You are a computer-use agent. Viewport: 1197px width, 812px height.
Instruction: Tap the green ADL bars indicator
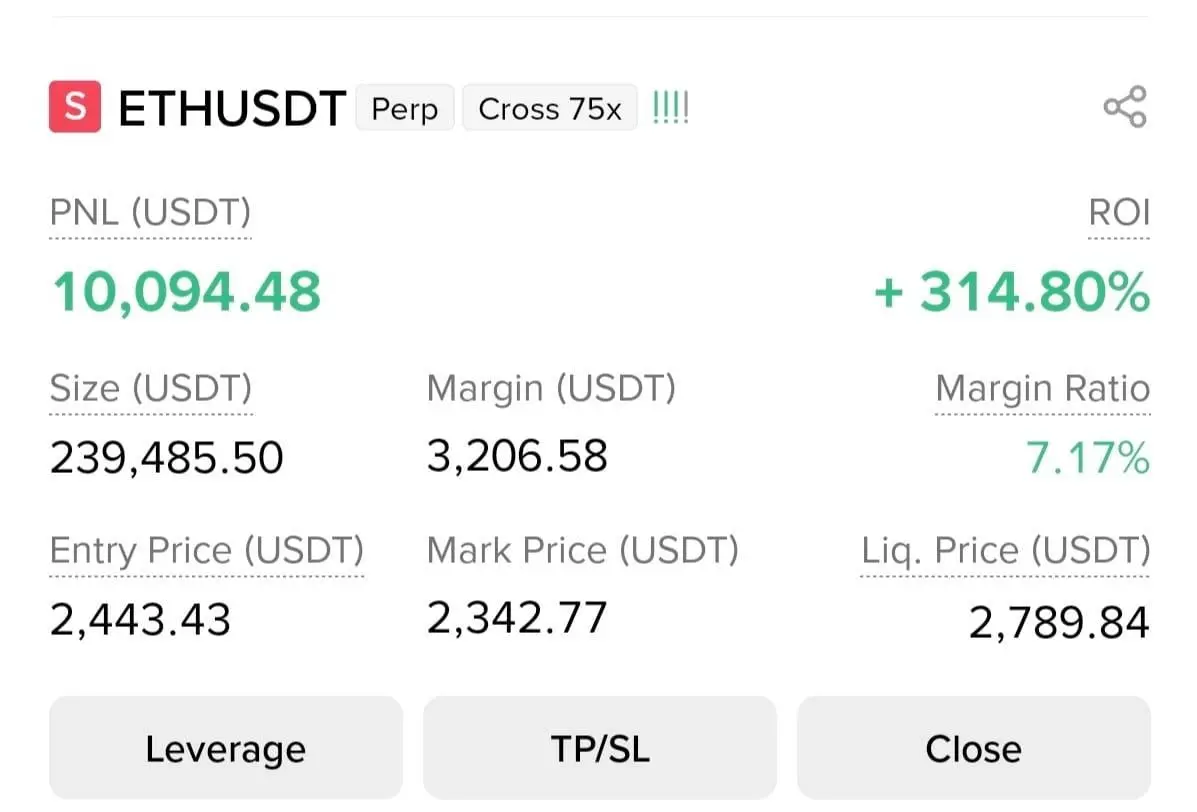(671, 108)
